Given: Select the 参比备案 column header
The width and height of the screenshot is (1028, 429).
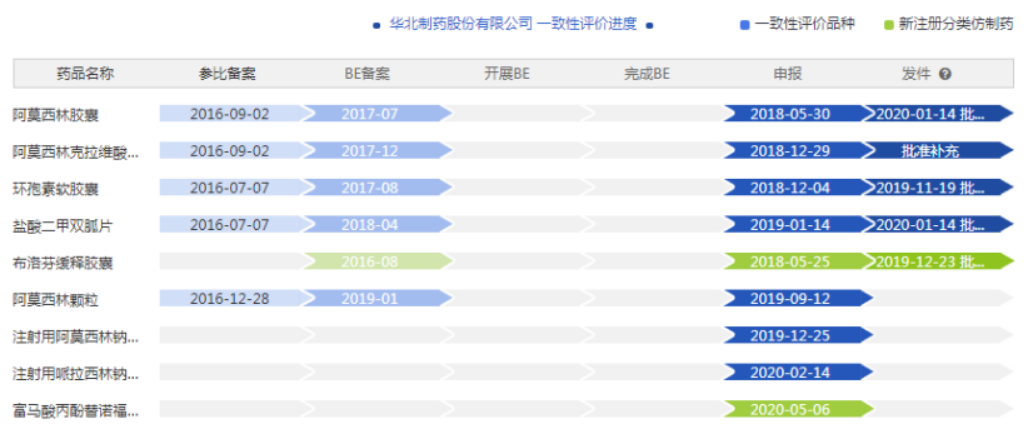Looking at the screenshot, I should (x=228, y=74).
